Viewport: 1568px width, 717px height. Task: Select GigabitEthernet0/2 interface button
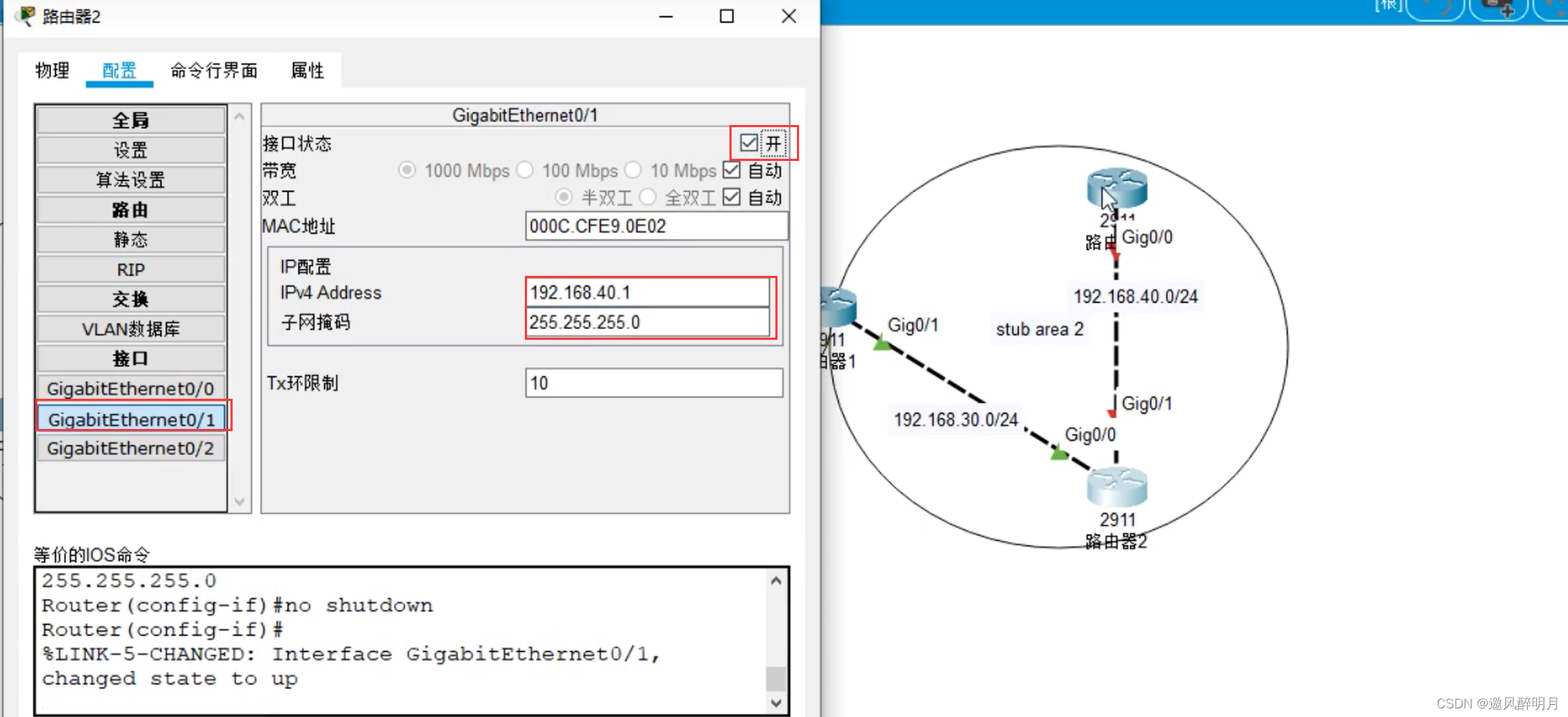tap(131, 448)
